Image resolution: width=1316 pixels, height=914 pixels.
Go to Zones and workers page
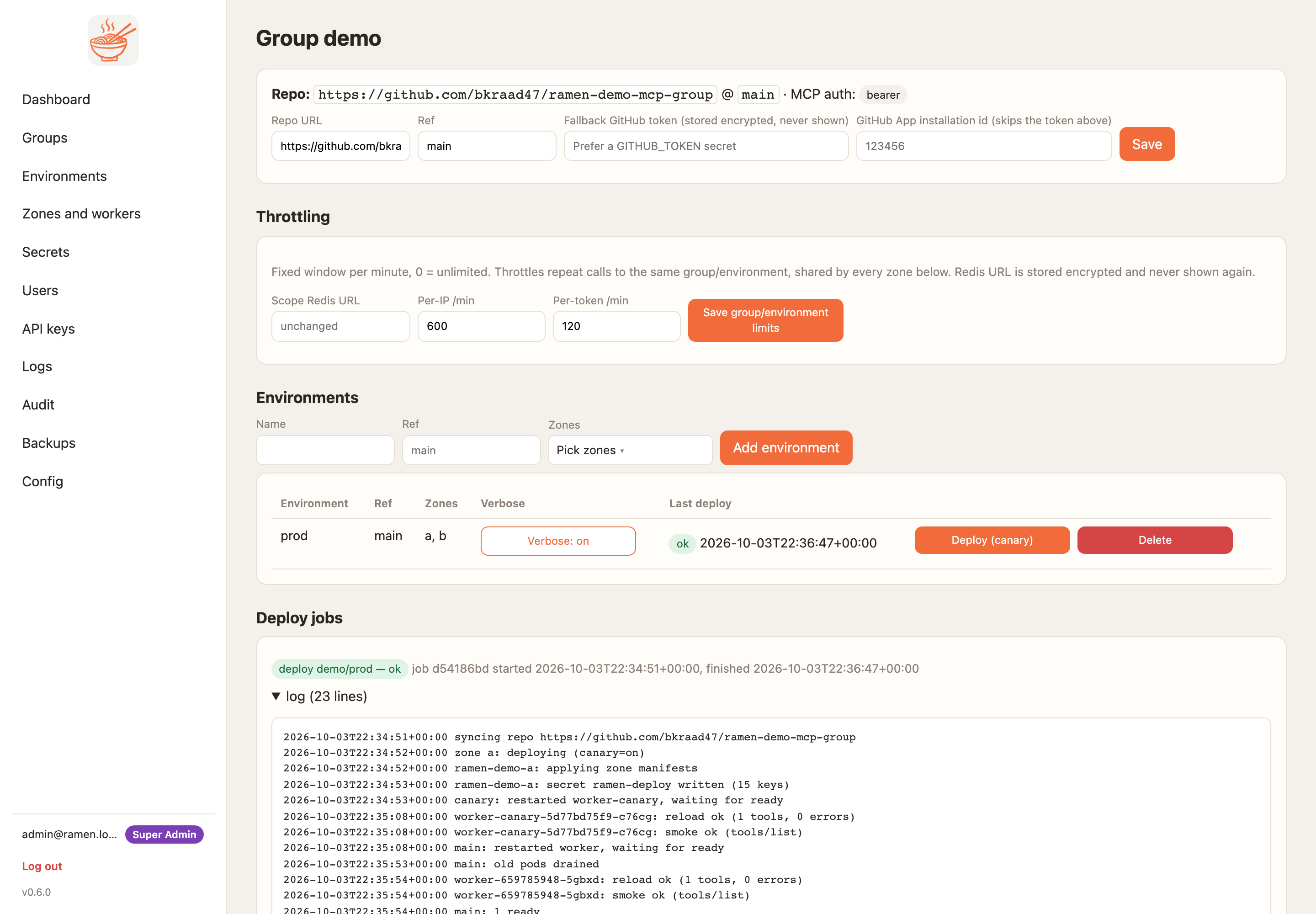pos(81,213)
